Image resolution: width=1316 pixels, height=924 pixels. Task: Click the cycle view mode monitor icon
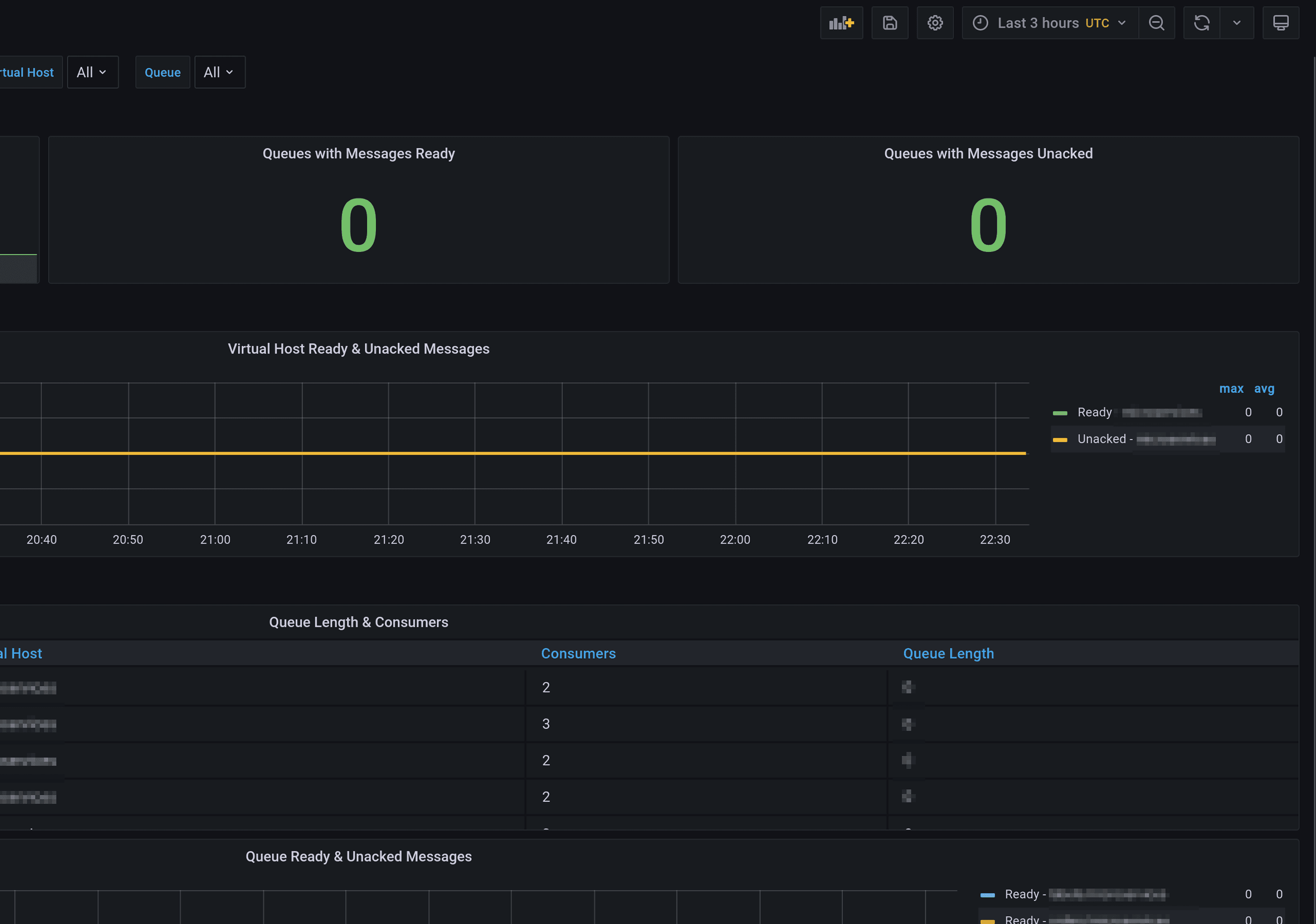(x=1281, y=23)
